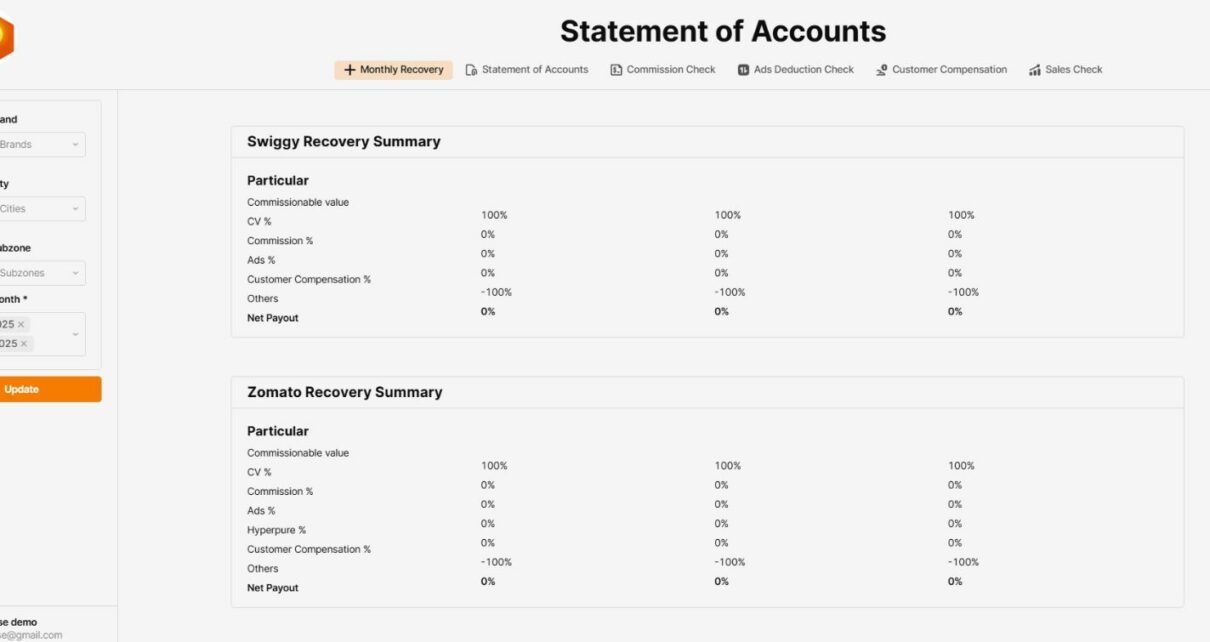Image resolution: width=1210 pixels, height=642 pixels.
Task: Select the Ads Deduction Check tab
Action: [803, 70]
